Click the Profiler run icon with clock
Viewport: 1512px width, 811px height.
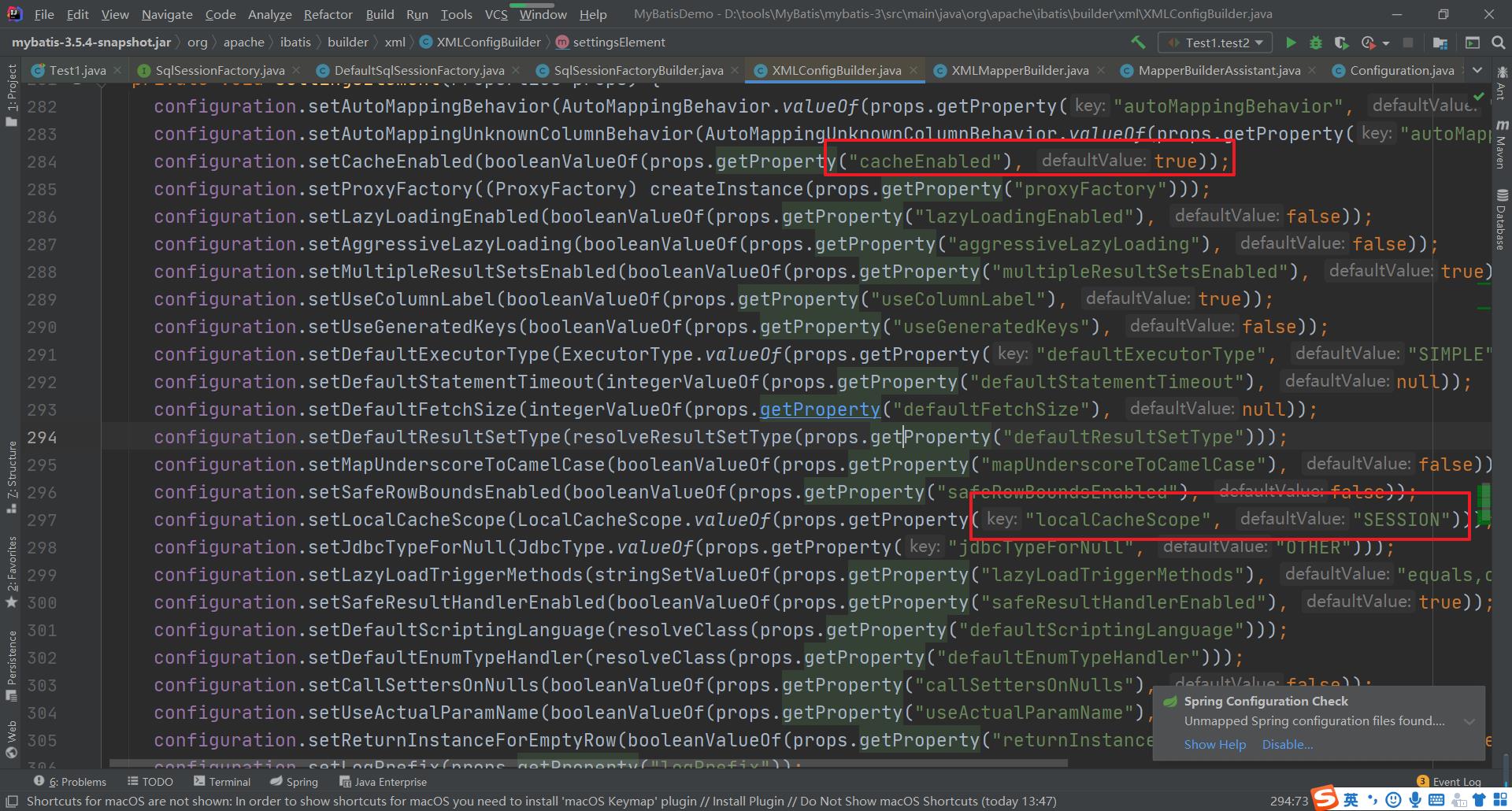click(1368, 43)
